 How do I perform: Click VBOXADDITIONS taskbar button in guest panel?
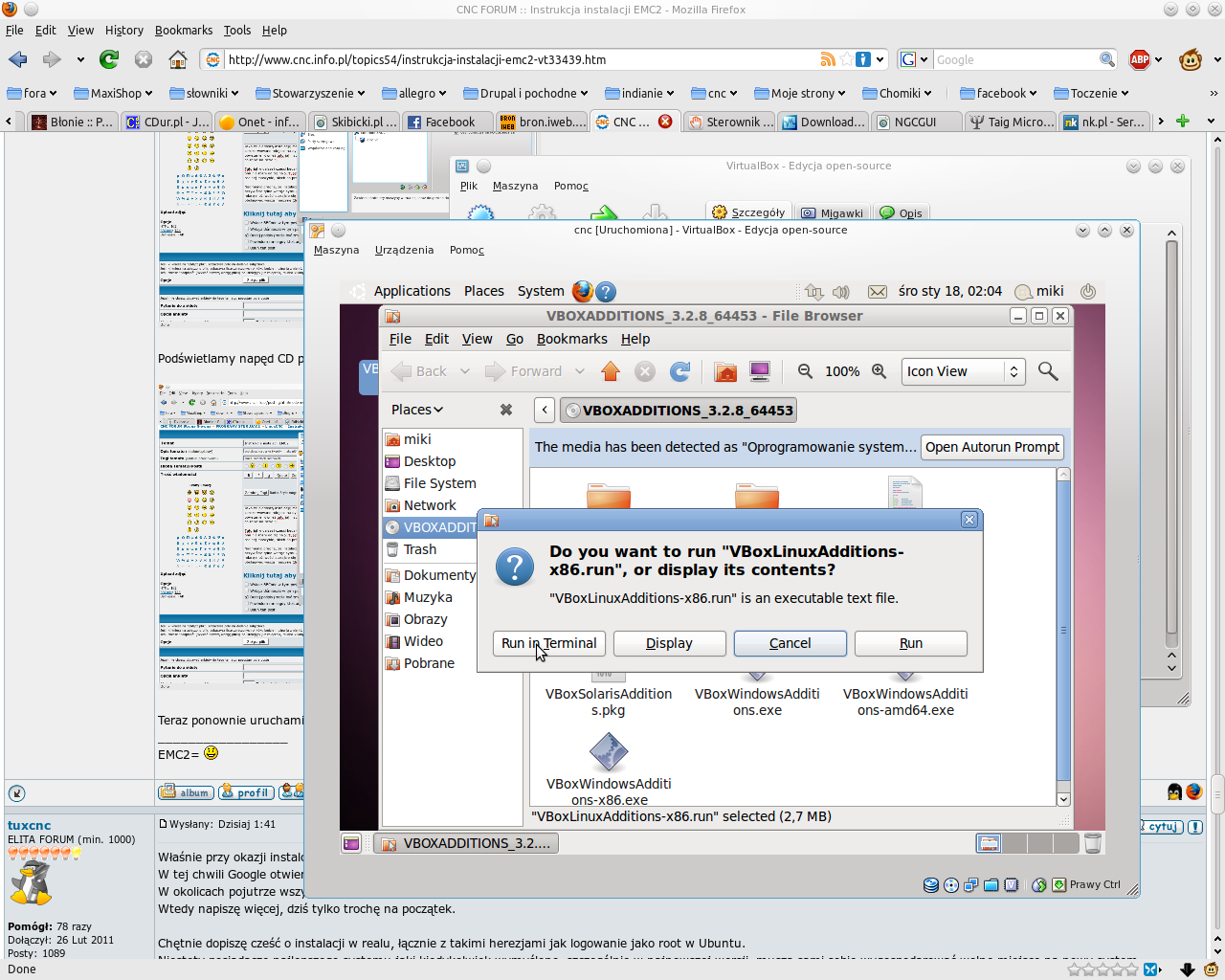(465, 843)
